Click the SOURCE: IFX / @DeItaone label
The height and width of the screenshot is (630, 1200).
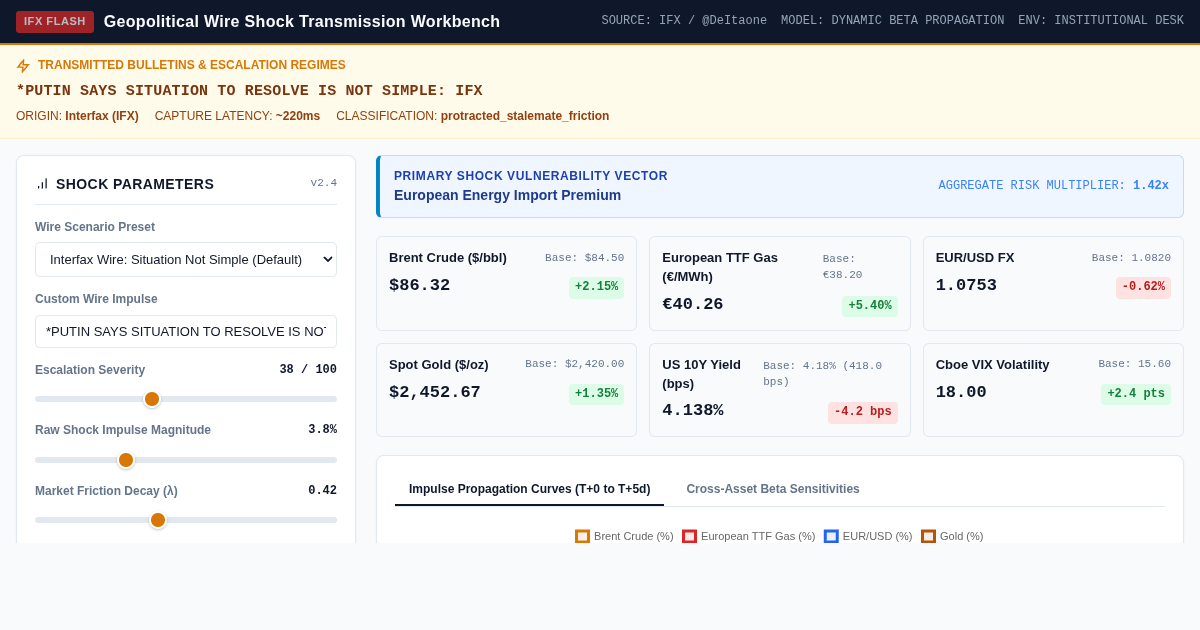[684, 21]
